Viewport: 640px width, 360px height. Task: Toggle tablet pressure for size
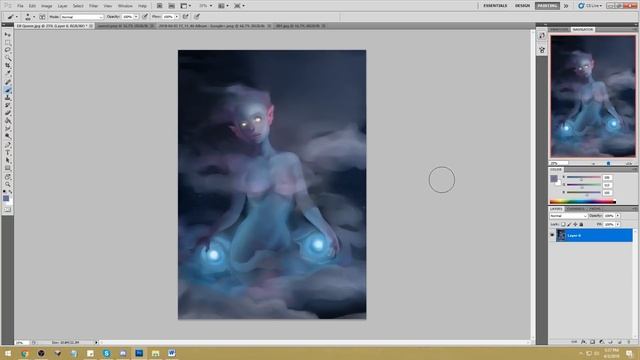click(x=197, y=17)
